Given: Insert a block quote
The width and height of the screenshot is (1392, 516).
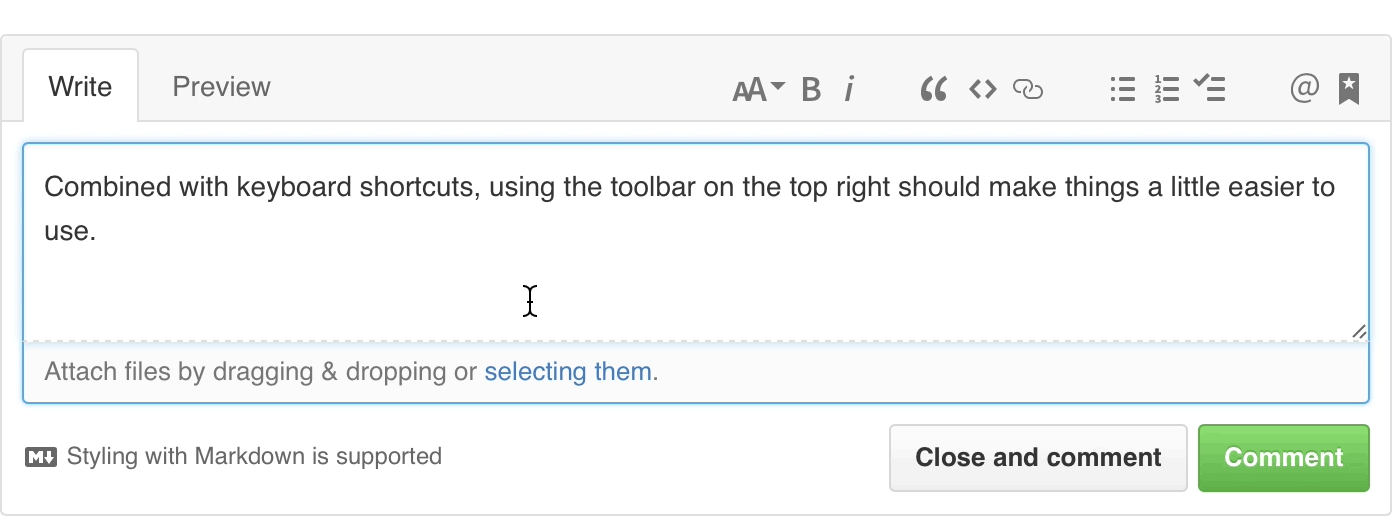Looking at the screenshot, I should (933, 90).
